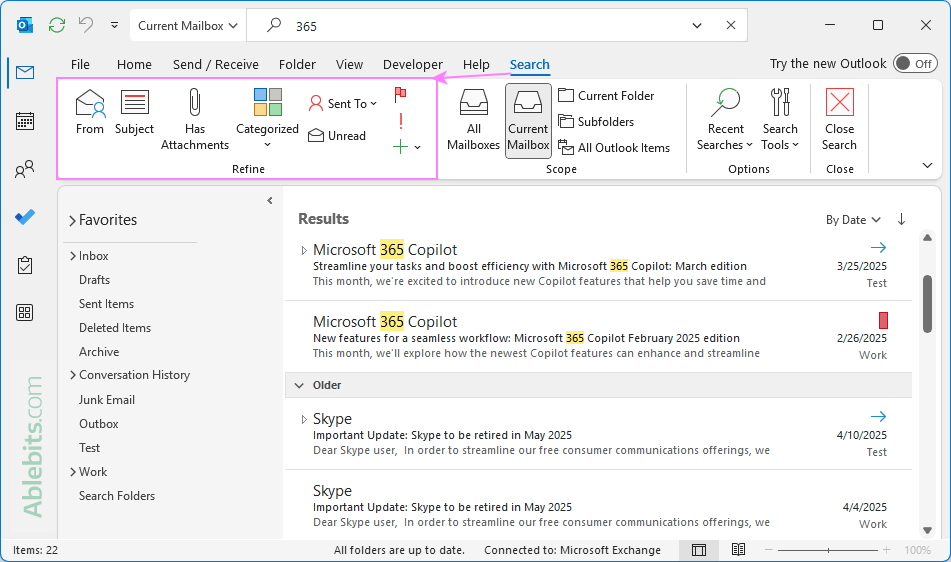Open the People contacts sidebar icon
This screenshot has width=951, height=562.
(x=25, y=169)
